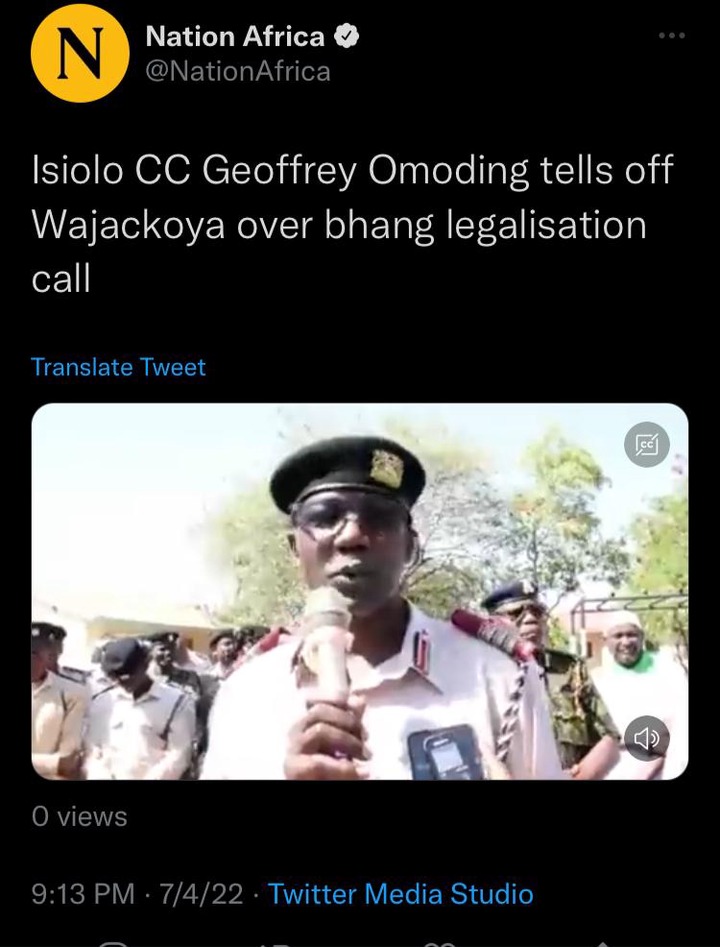Viewport: 720px width, 947px height.
Task: Tap the 0 views counter
Action: pos(79,817)
